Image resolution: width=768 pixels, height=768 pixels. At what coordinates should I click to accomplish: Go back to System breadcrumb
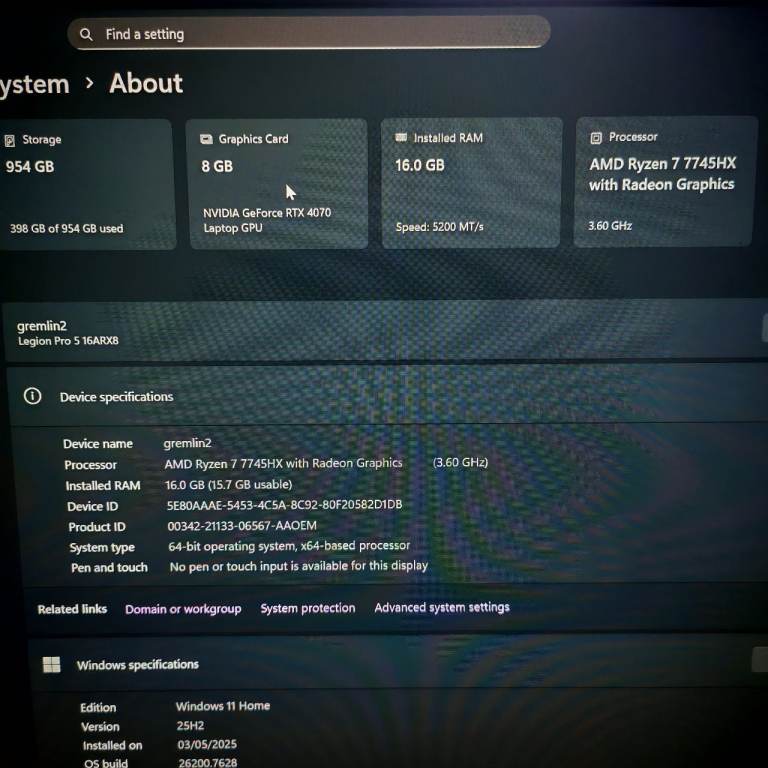[x=34, y=85]
